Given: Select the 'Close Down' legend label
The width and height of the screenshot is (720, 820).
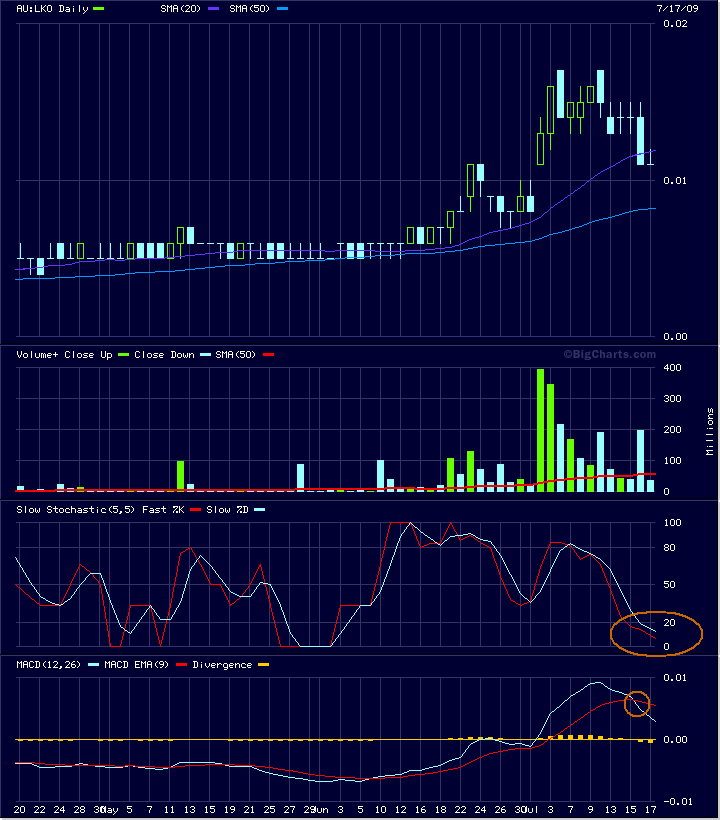Looking at the screenshot, I should [164, 355].
